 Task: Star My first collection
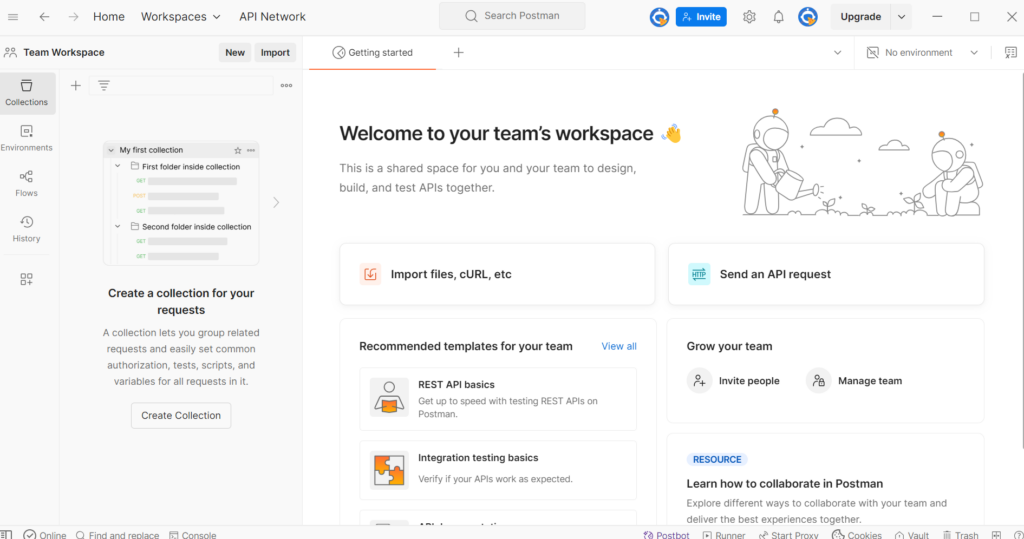pos(238,150)
